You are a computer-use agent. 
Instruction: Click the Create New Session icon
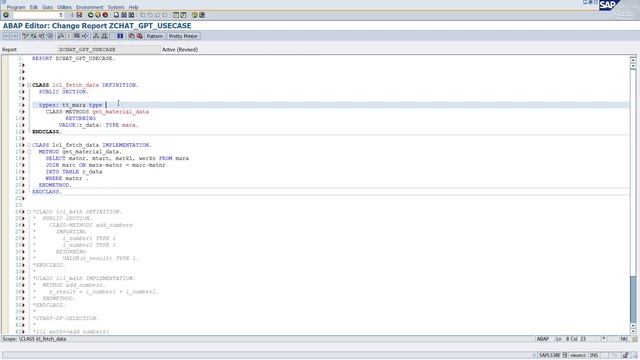click(x=176, y=15)
